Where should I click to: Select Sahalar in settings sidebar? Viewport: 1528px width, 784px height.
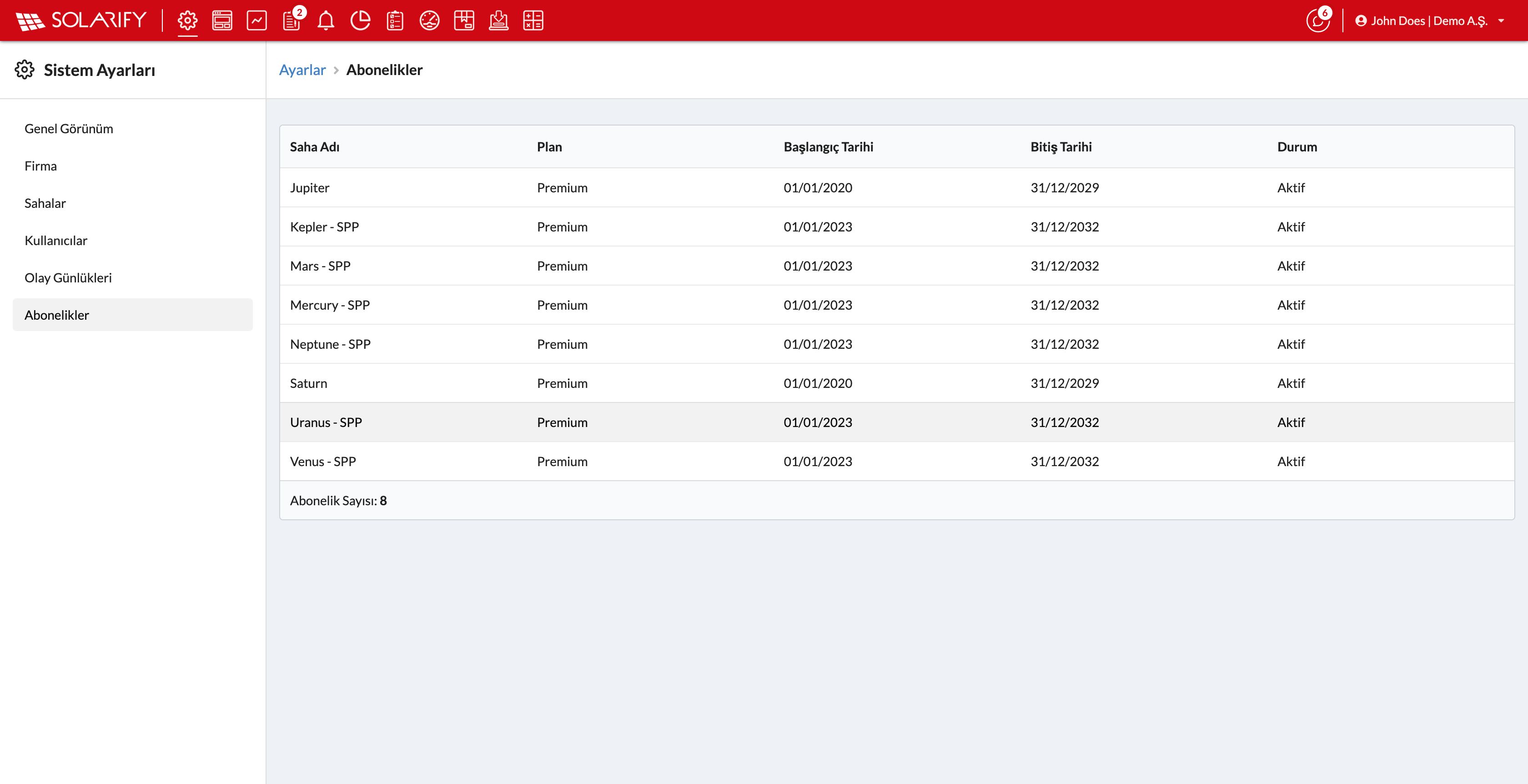[45, 203]
